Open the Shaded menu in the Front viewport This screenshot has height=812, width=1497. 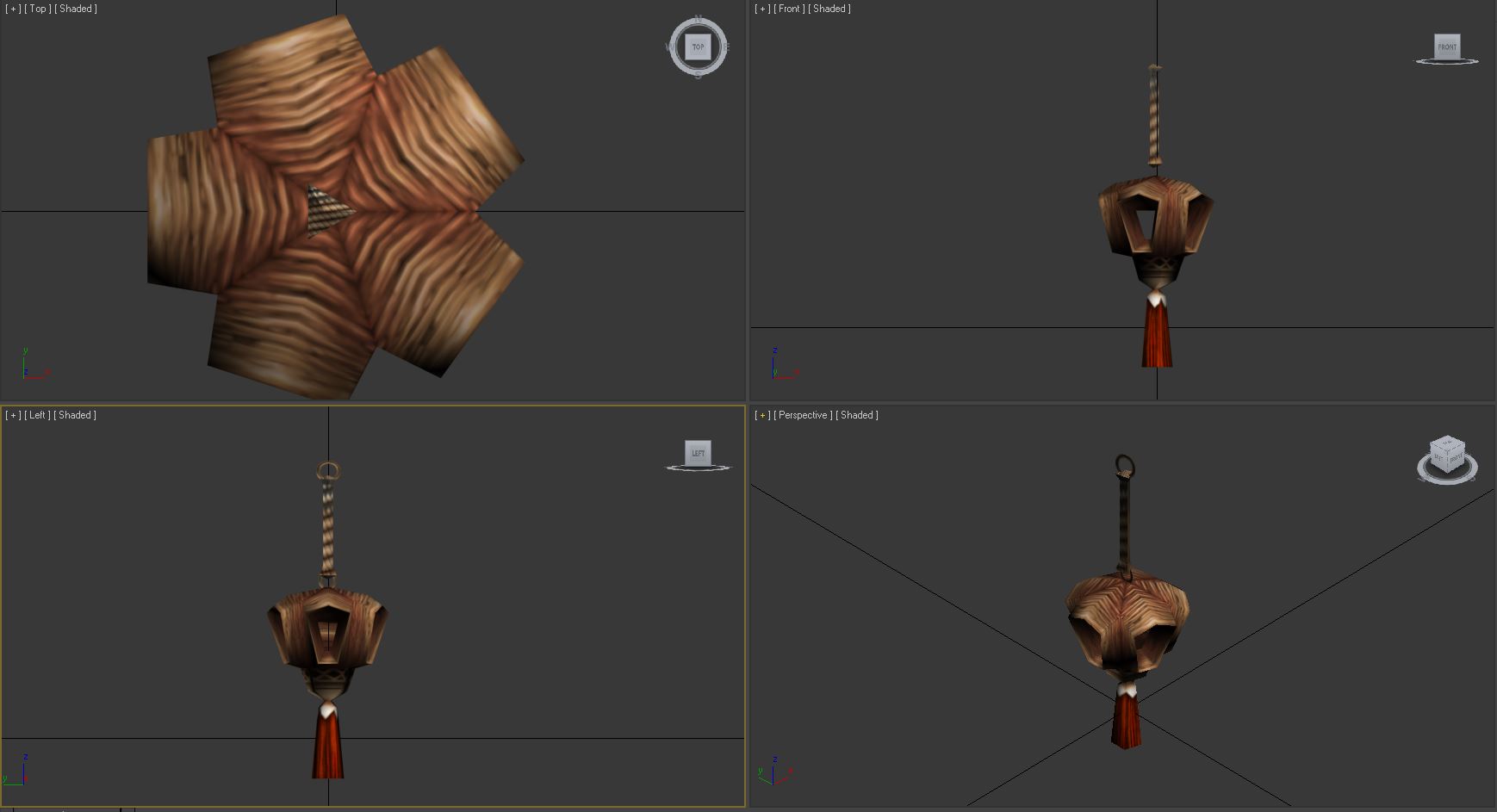829,9
